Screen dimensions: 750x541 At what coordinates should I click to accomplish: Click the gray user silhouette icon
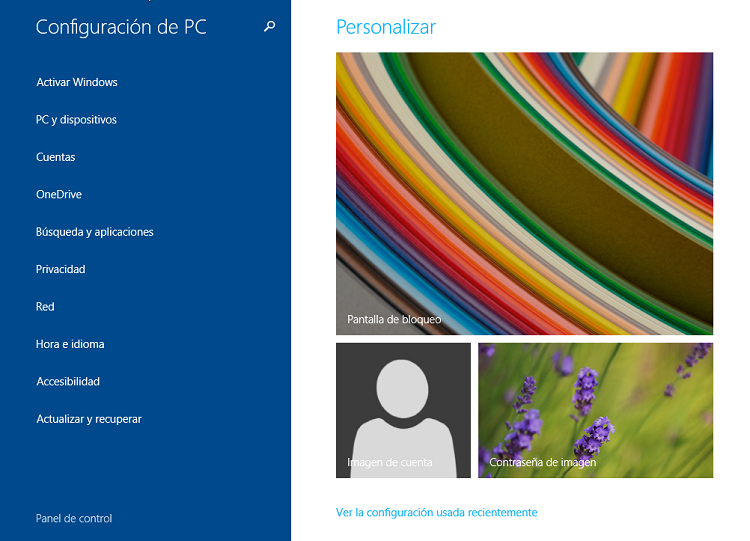coord(403,405)
